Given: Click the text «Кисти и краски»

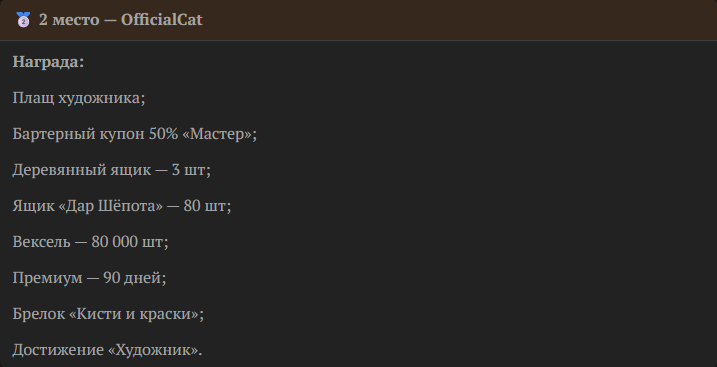Looking at the screenshot, I should coord(134,314).
